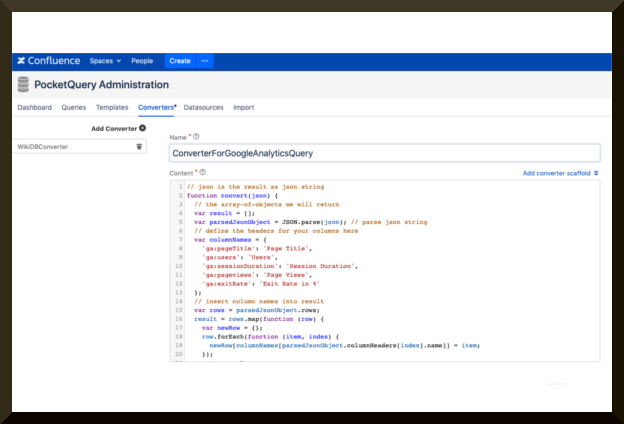The image size is (624, 424).
Task: Click the row.forEach code line
Action: [x=270, y=336]
